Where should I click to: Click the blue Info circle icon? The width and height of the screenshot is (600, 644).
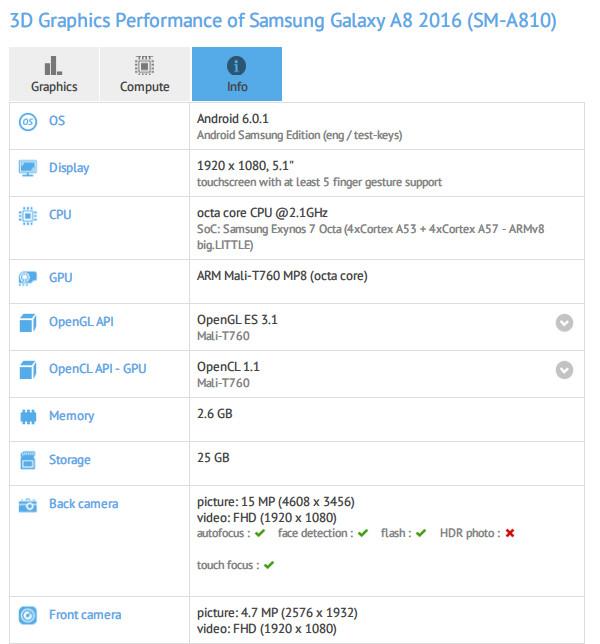pos(237,65)
